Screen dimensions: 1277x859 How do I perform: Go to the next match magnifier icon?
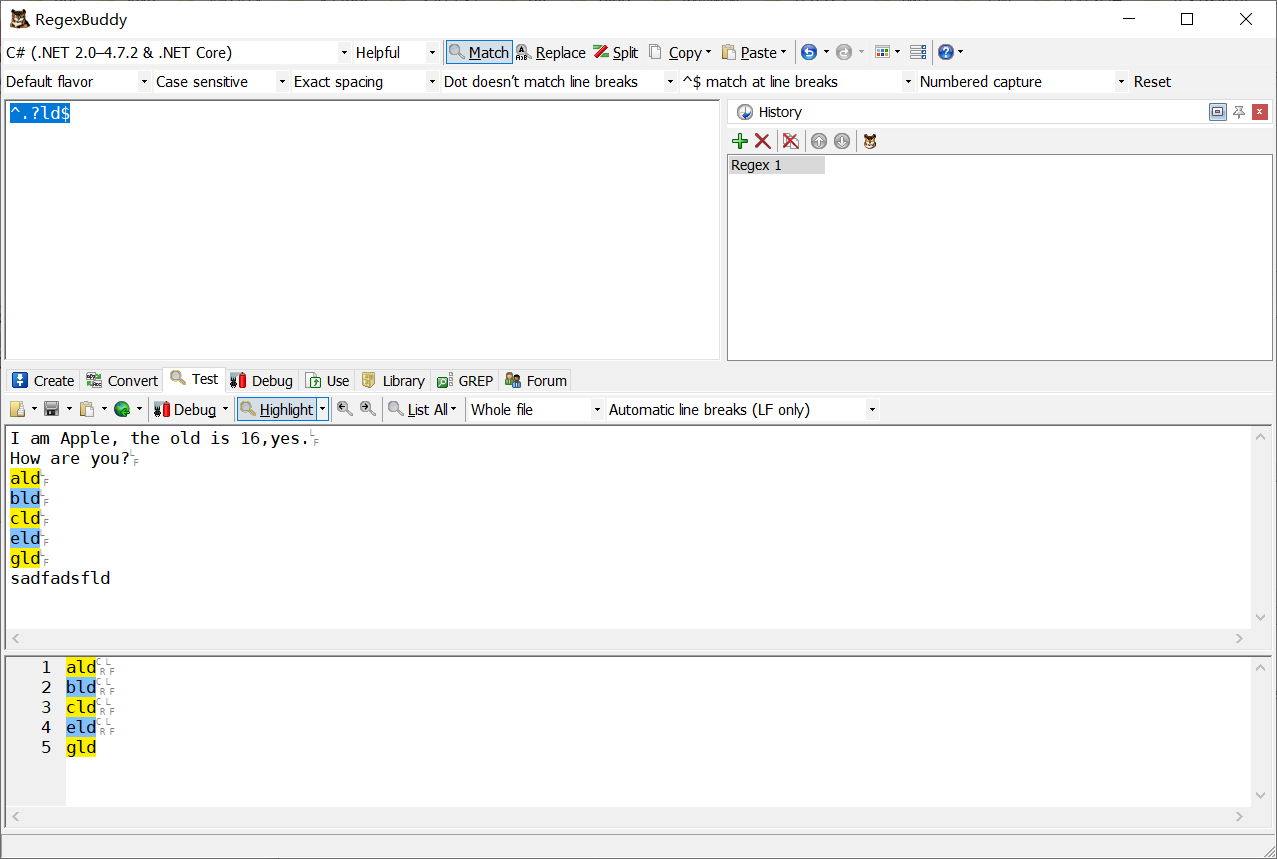tap(368, 409)
